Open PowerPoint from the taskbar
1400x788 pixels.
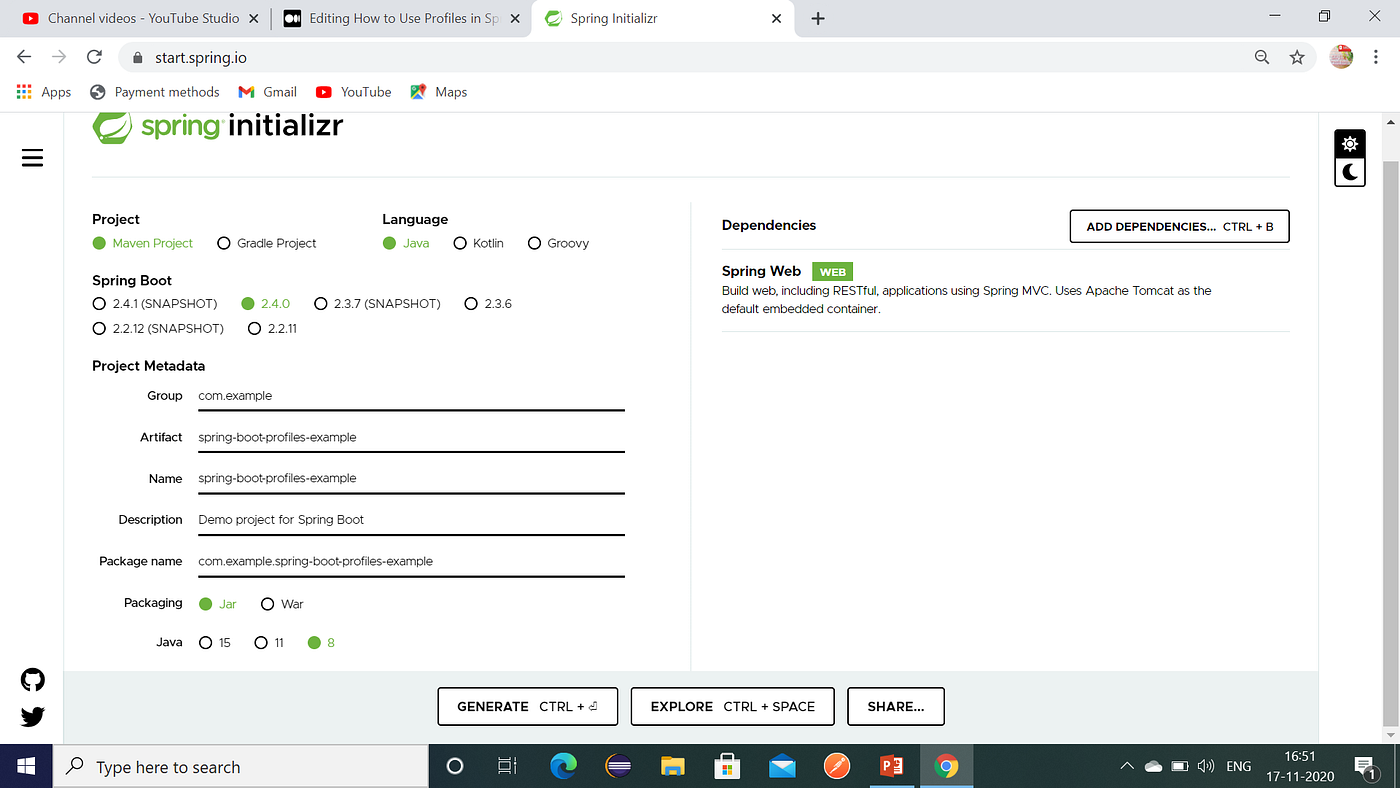pyautogui.click(x=891, y=765)
